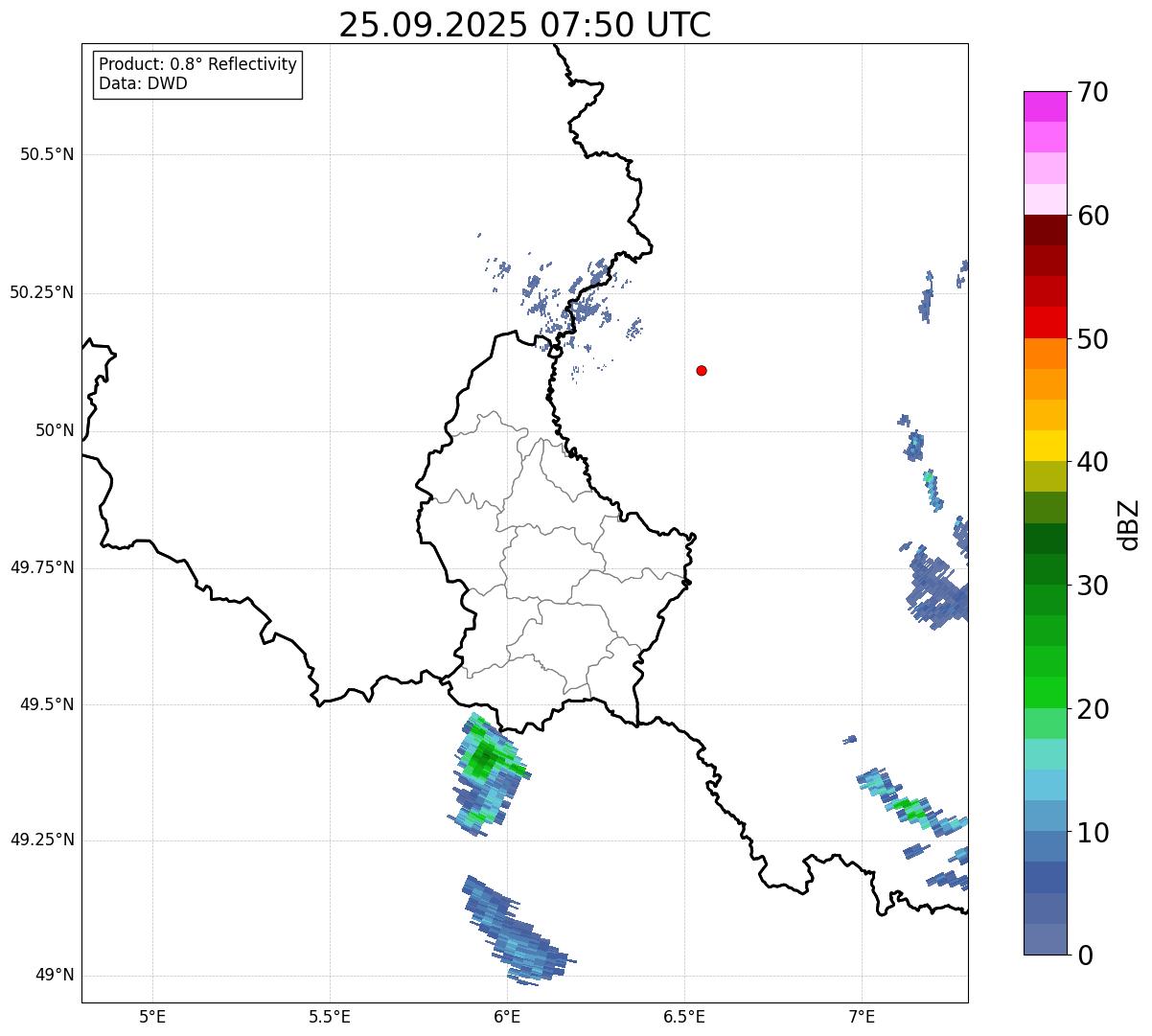Click the bright green swatch above 20
Viewport: 1152px width, 1036px height.
coord(1046,693)
